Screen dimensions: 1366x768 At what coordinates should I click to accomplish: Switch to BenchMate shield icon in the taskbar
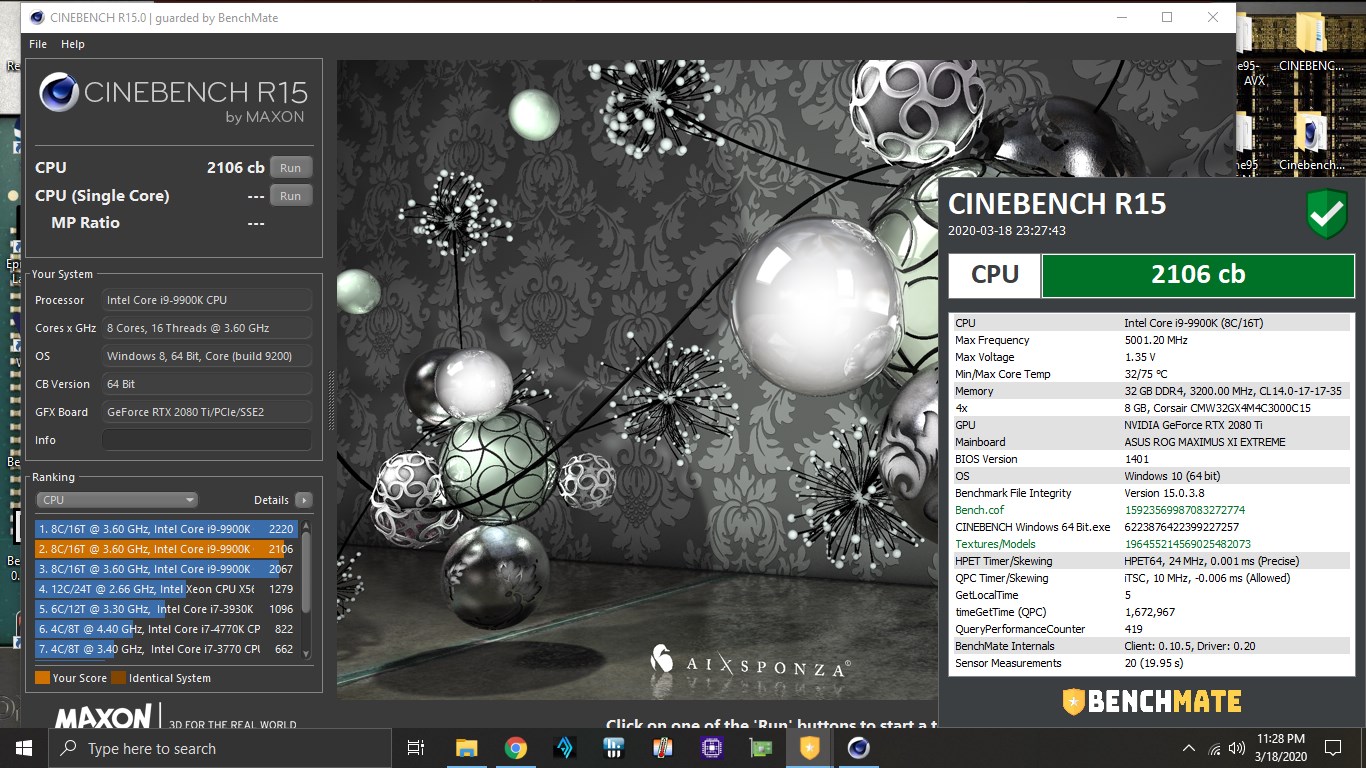click(x=809, y=748)
